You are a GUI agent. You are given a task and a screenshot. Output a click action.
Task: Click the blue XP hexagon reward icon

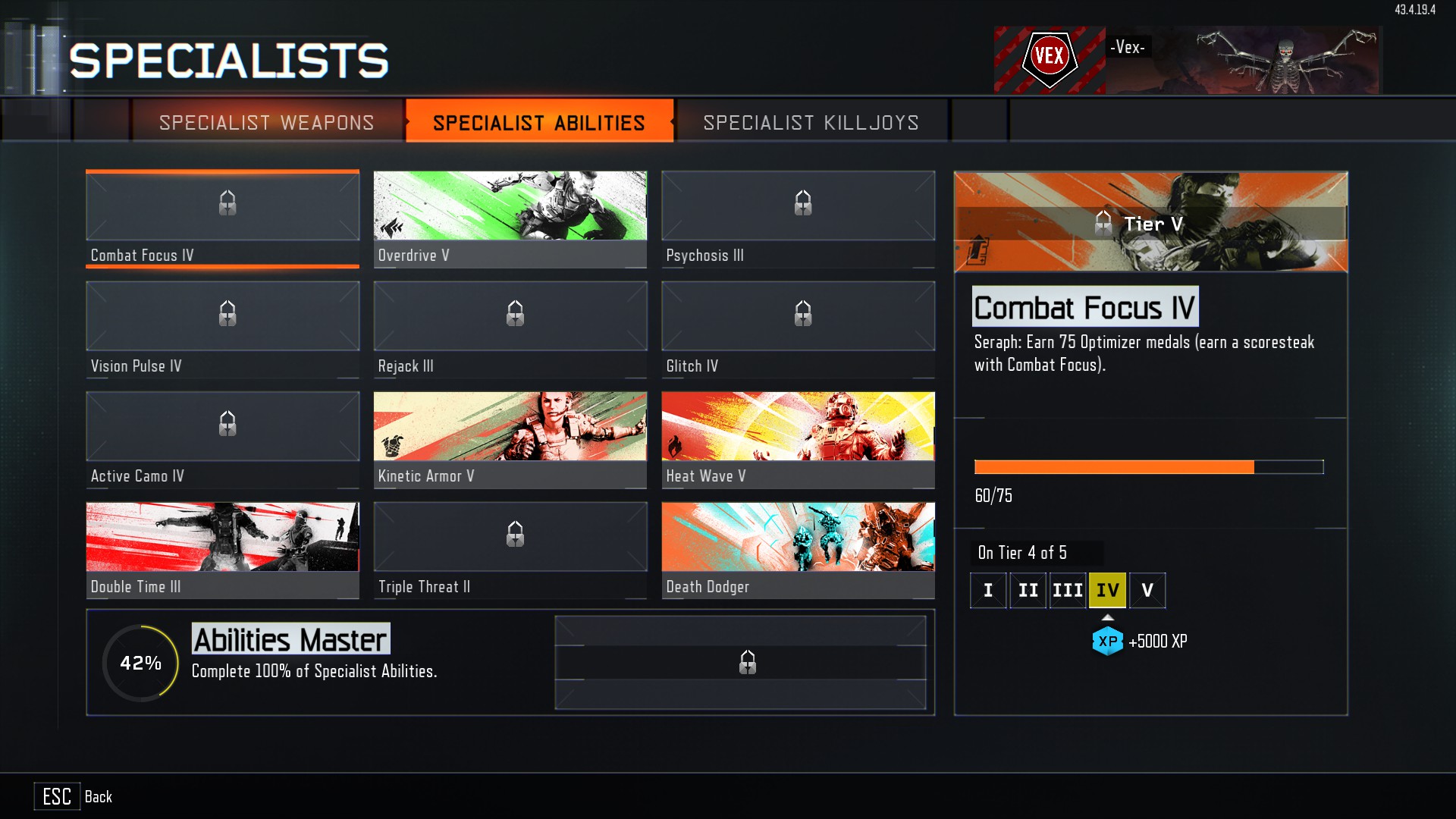point(1107,641)
